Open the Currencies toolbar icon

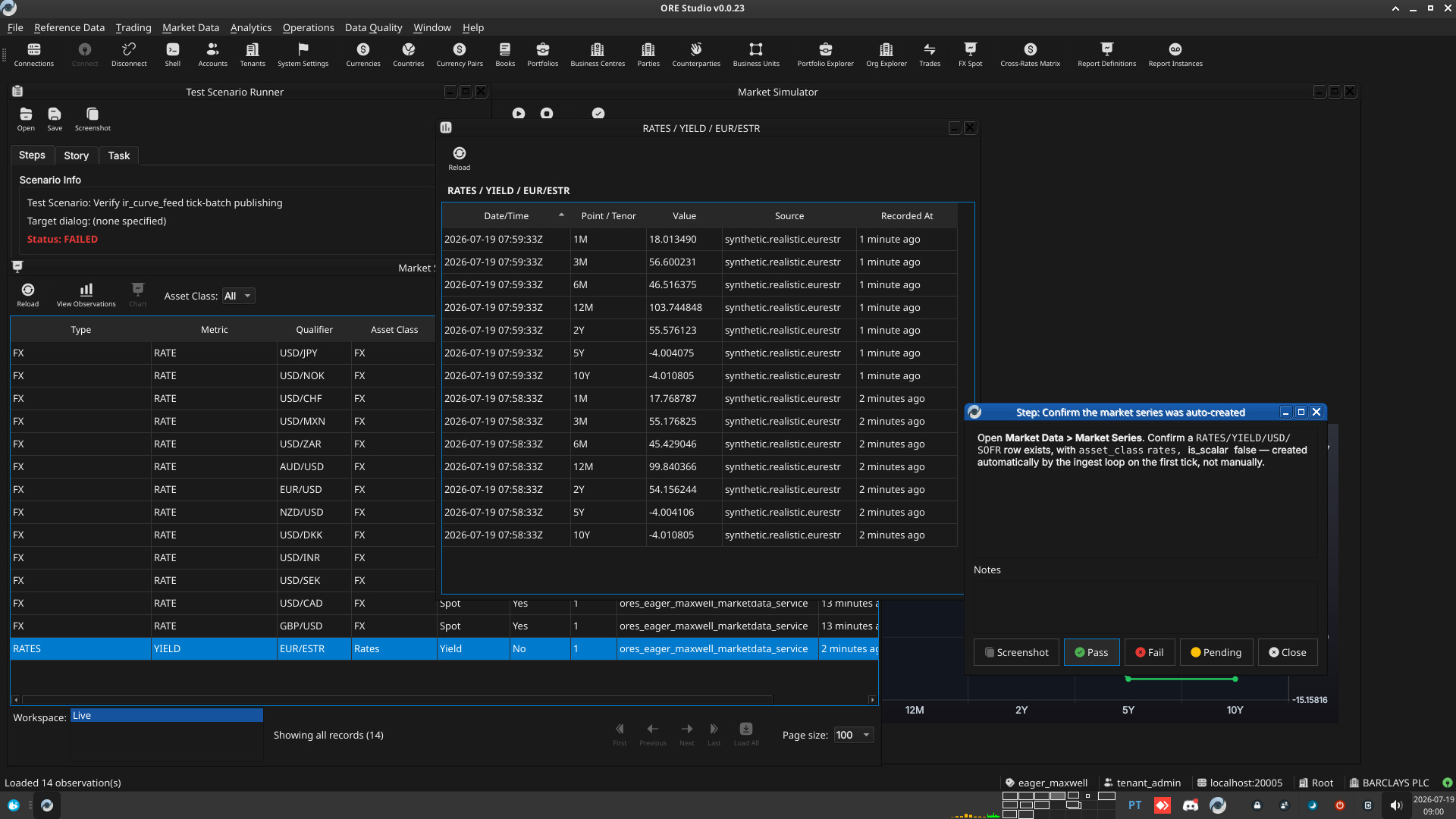point(363,54)
